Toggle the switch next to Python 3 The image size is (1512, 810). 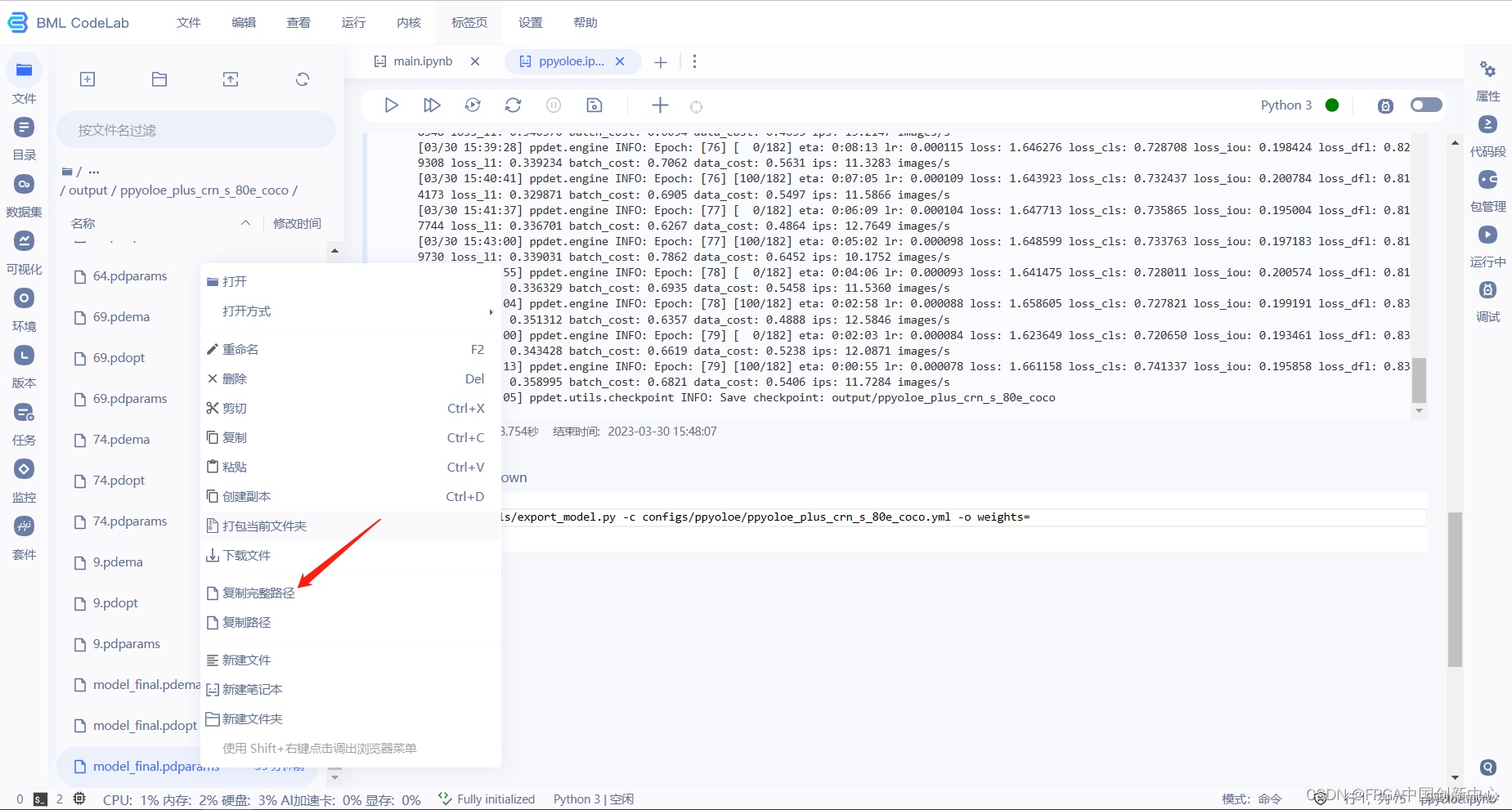click(x=1426, y=105)
